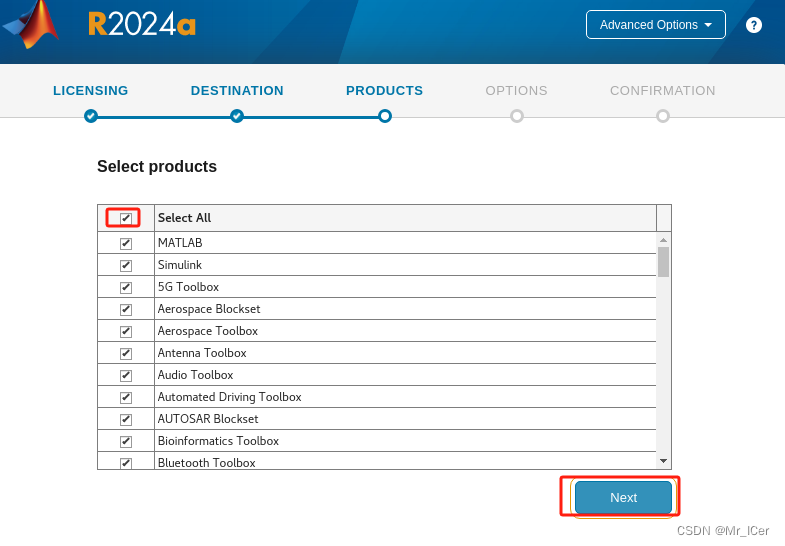Uncheck the Aerospace Toolbox checkbox
785x546 pixels.
point(126,332)
